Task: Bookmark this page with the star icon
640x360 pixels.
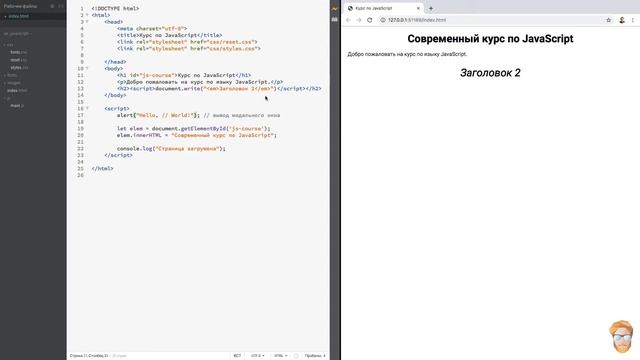Action: [609, 20]
